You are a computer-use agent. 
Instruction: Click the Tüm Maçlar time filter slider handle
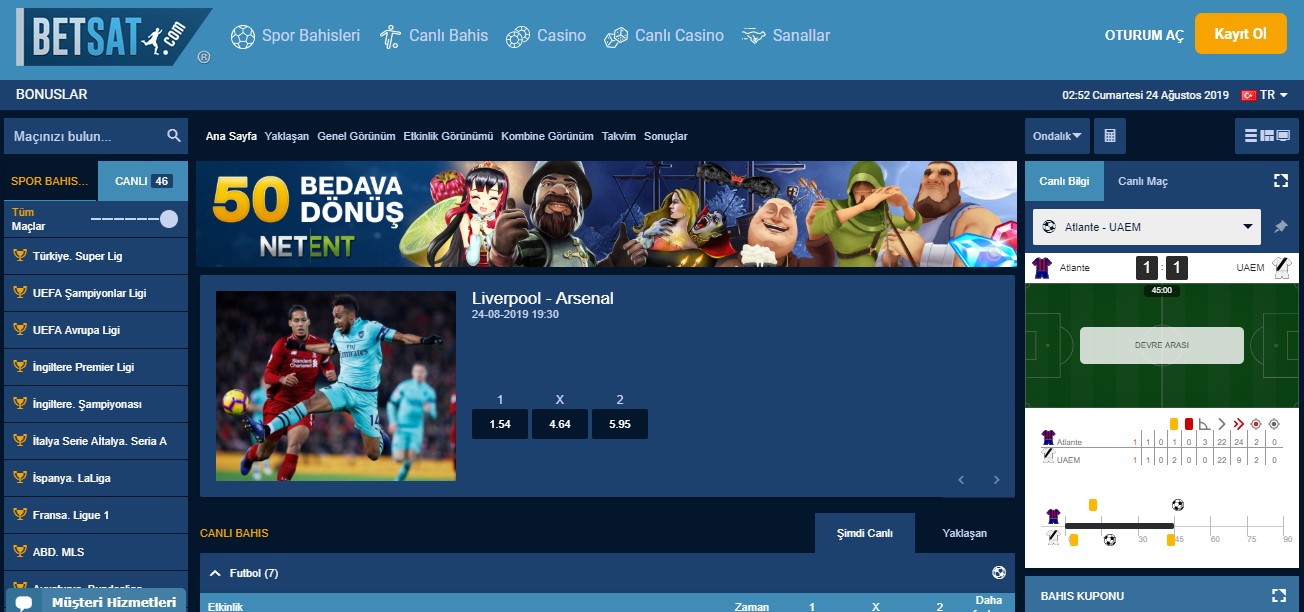point(169,219)
